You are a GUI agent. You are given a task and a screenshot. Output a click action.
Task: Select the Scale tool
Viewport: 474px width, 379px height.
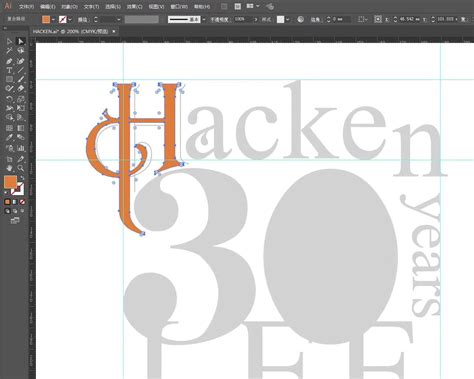(x=21, y=99)
